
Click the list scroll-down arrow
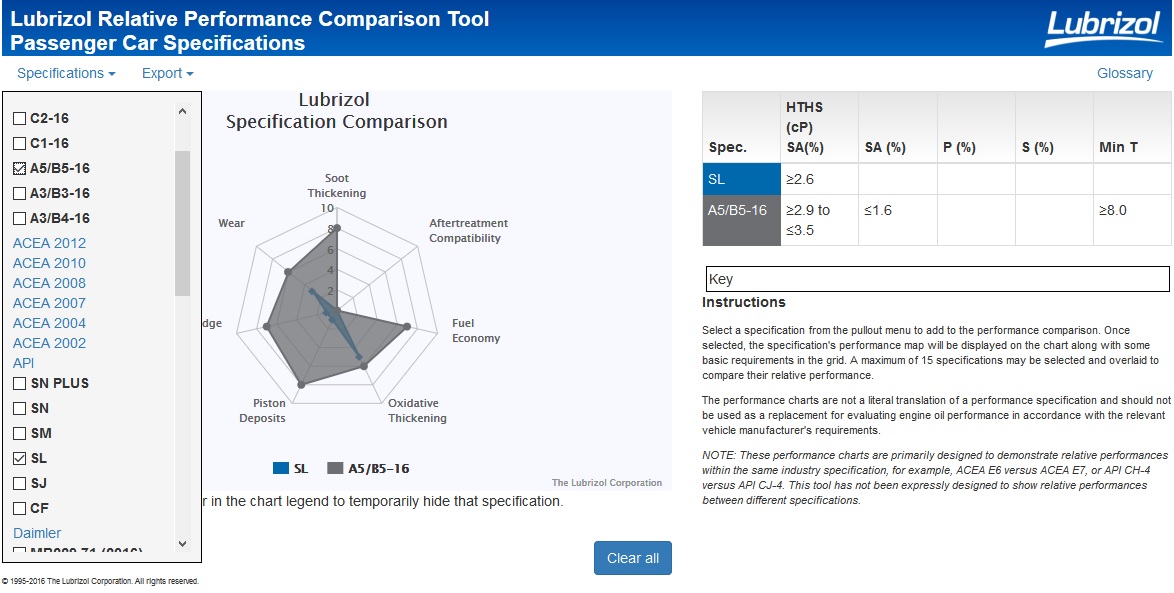(x=182, y=544)
